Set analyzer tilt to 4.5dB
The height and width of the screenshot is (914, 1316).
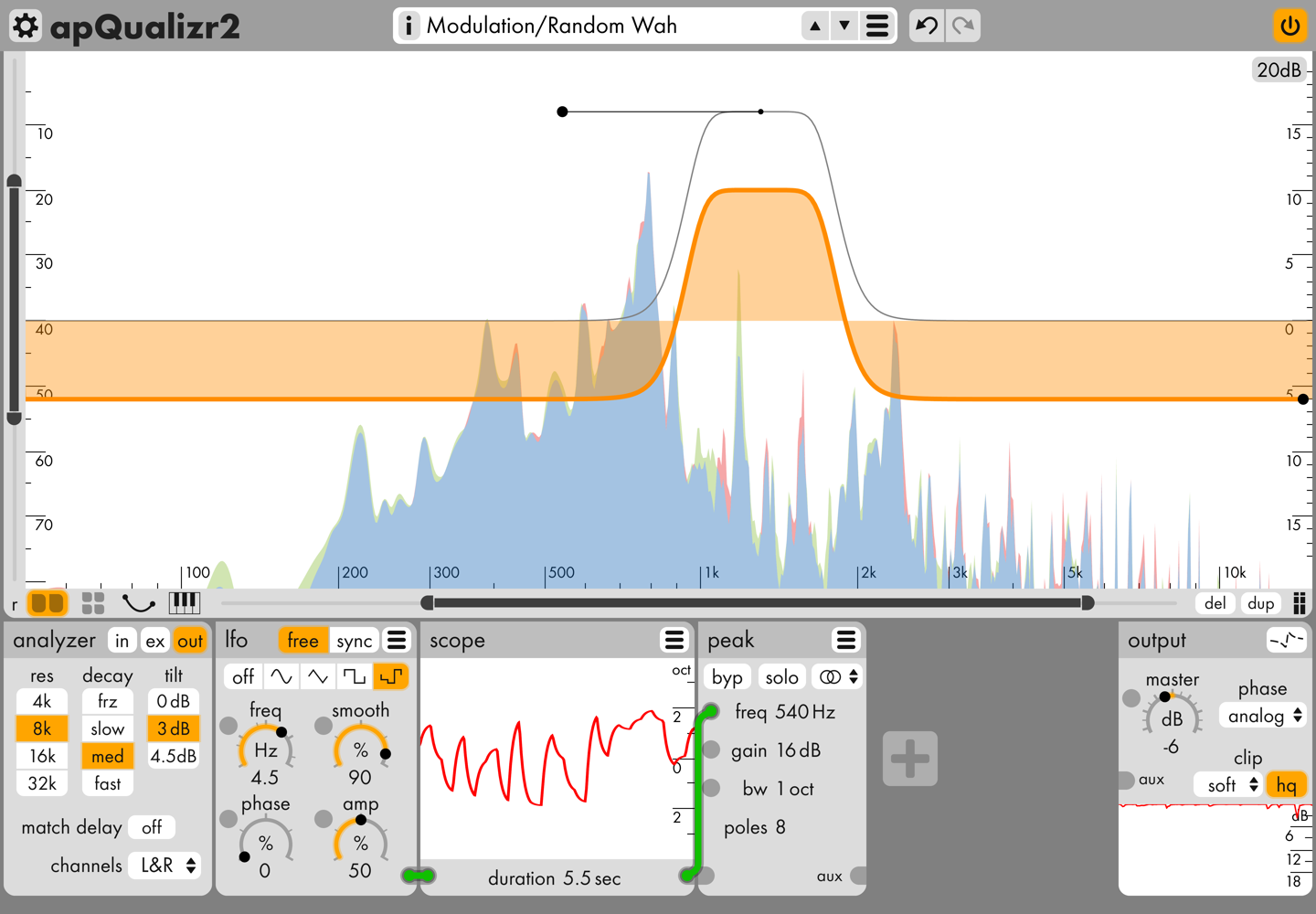pos(174,756)
